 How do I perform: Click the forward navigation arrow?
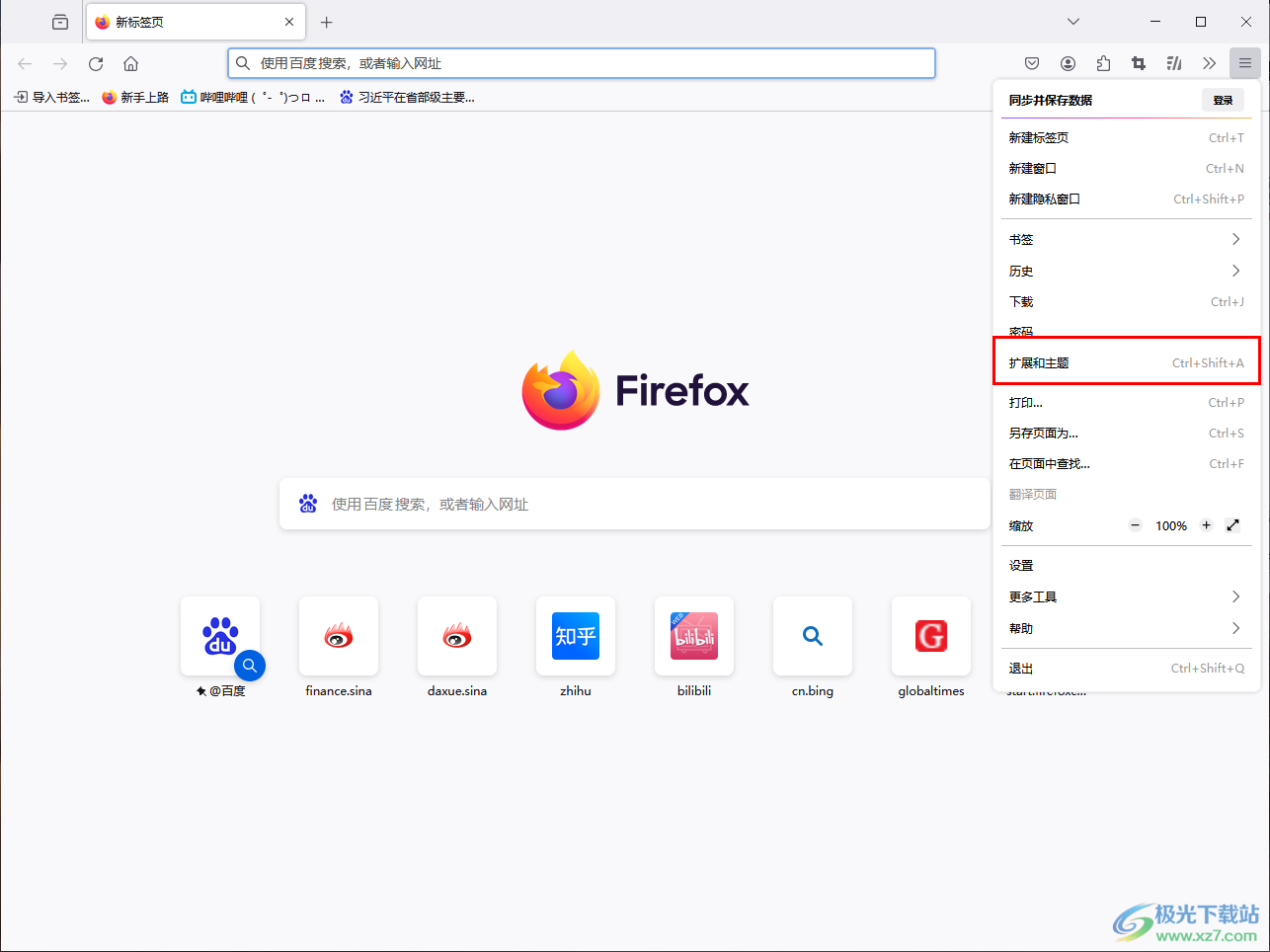tap(60, 63)
